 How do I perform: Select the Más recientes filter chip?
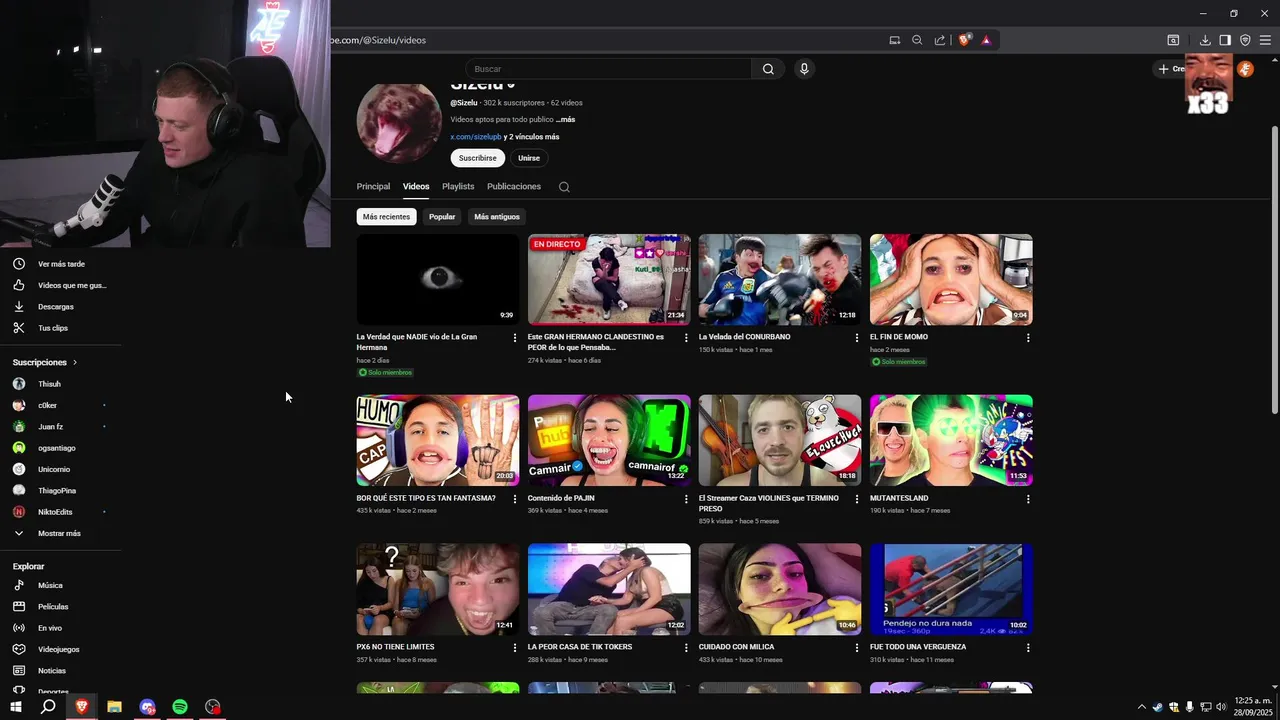(x=386, y=217)
